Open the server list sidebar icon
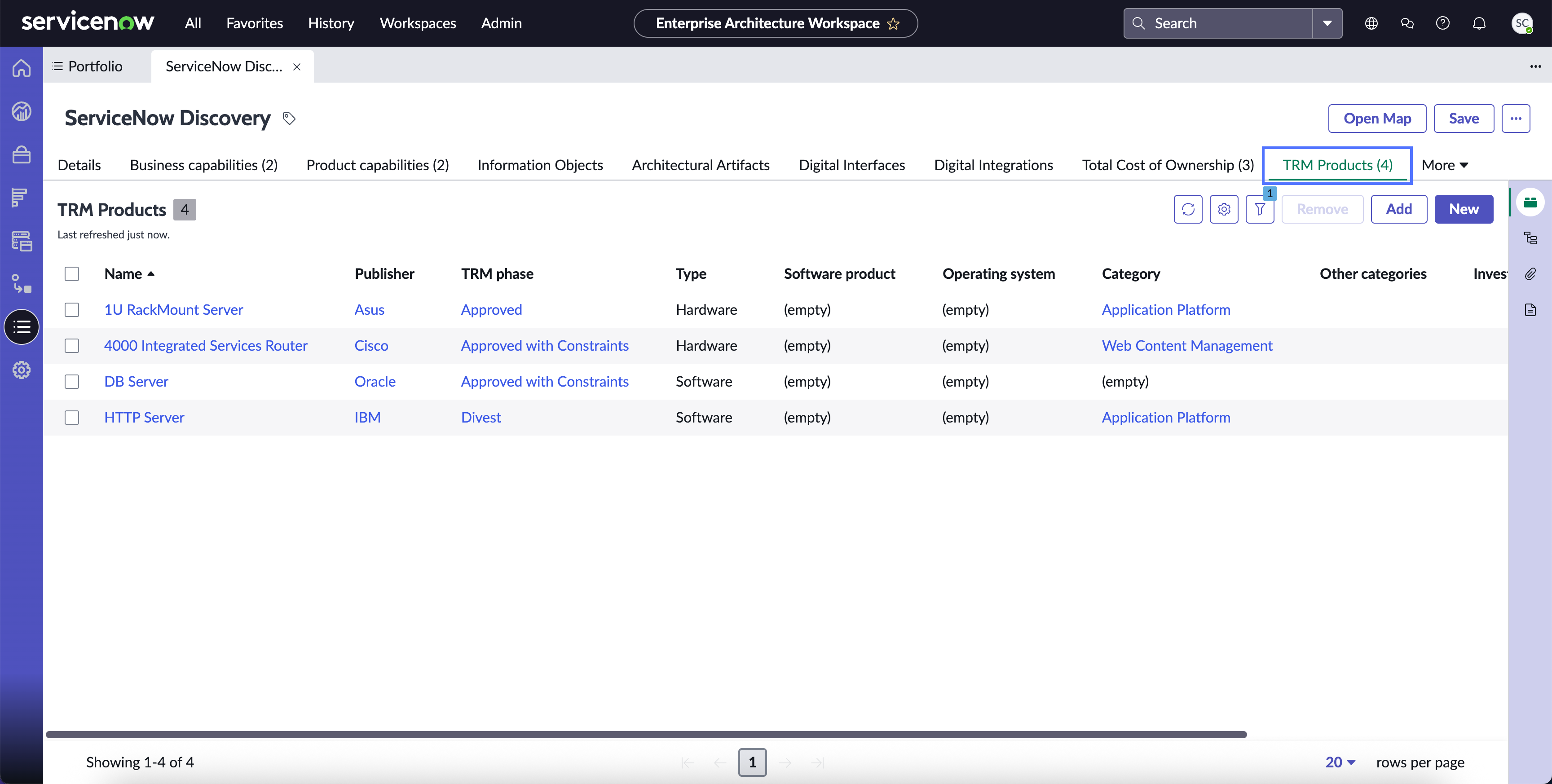 [22, 241]
